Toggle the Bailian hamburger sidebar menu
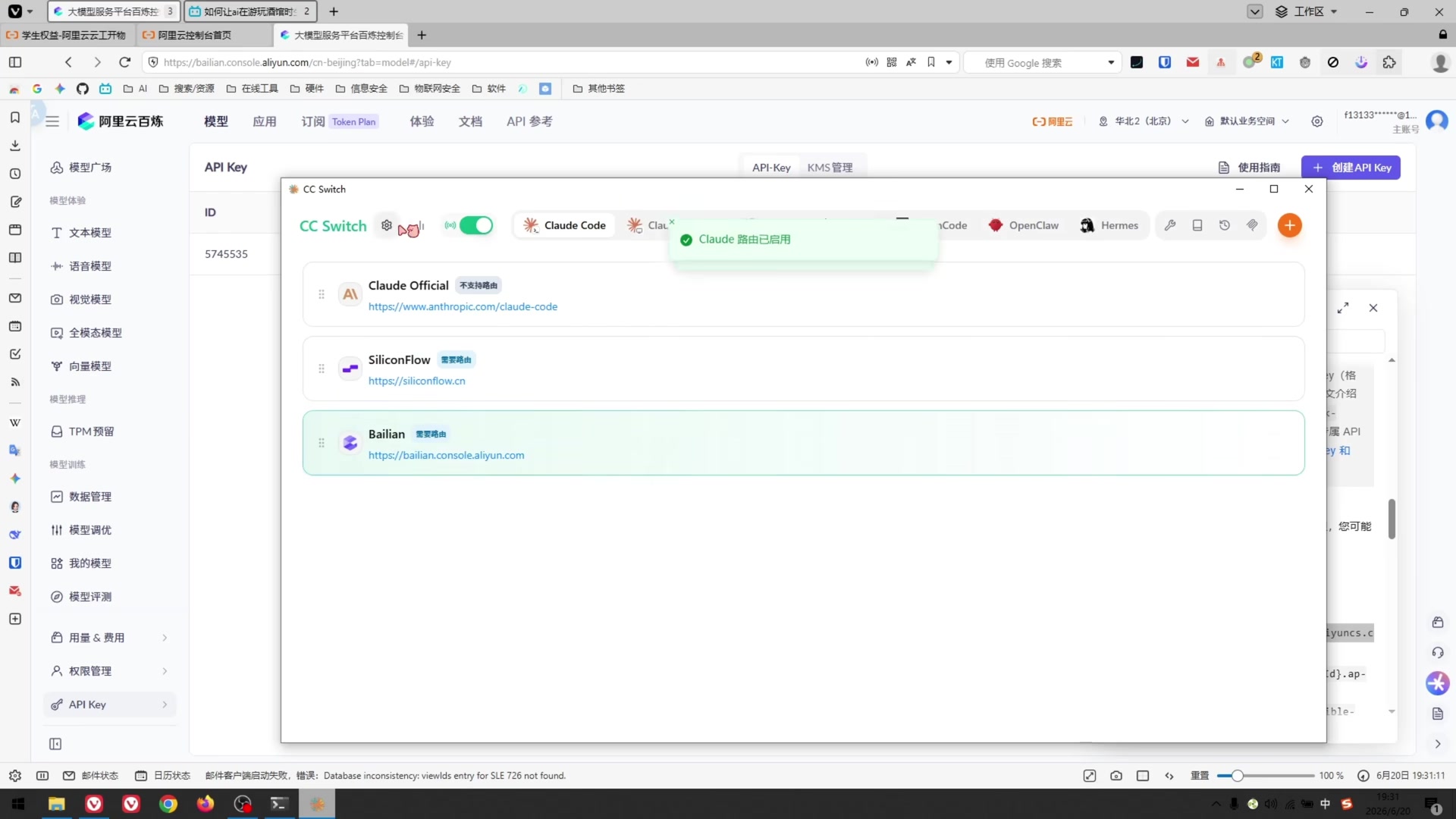 pyautogui.click(x=52, y=121)
